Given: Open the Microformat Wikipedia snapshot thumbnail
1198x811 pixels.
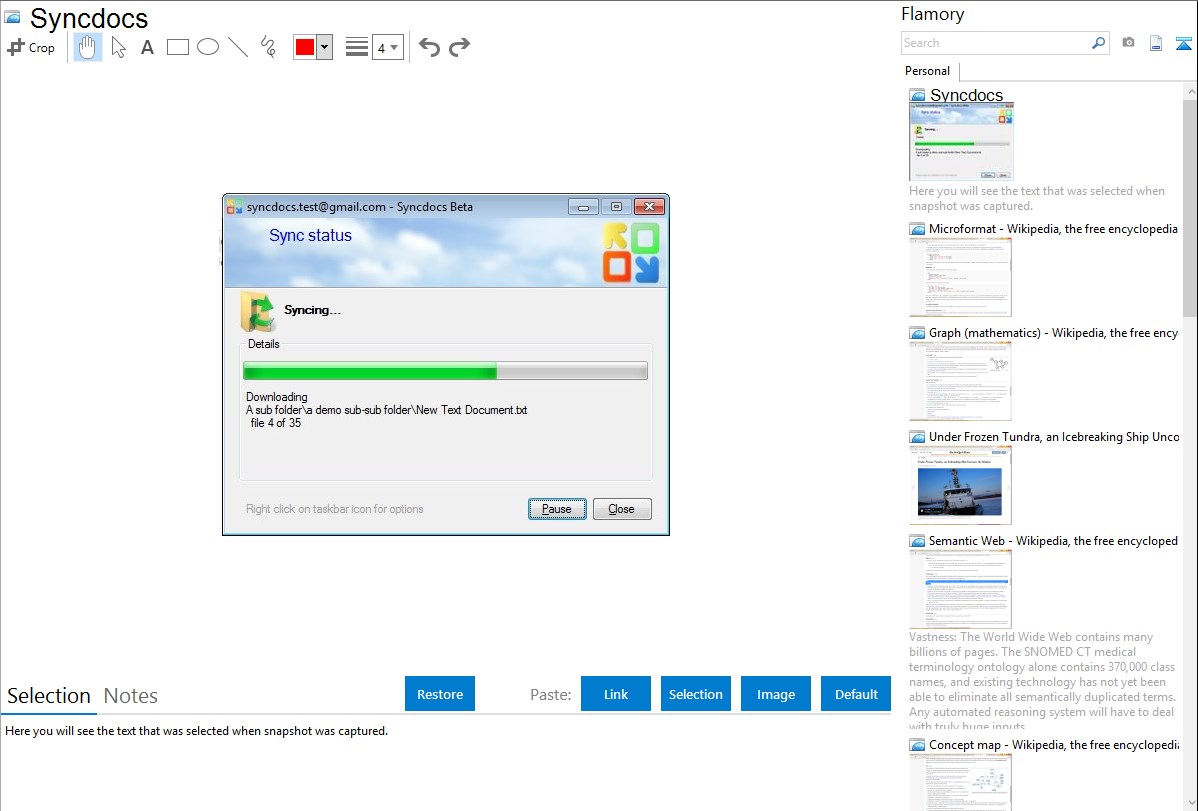Looking at the screenshot, I should (960, 277).
